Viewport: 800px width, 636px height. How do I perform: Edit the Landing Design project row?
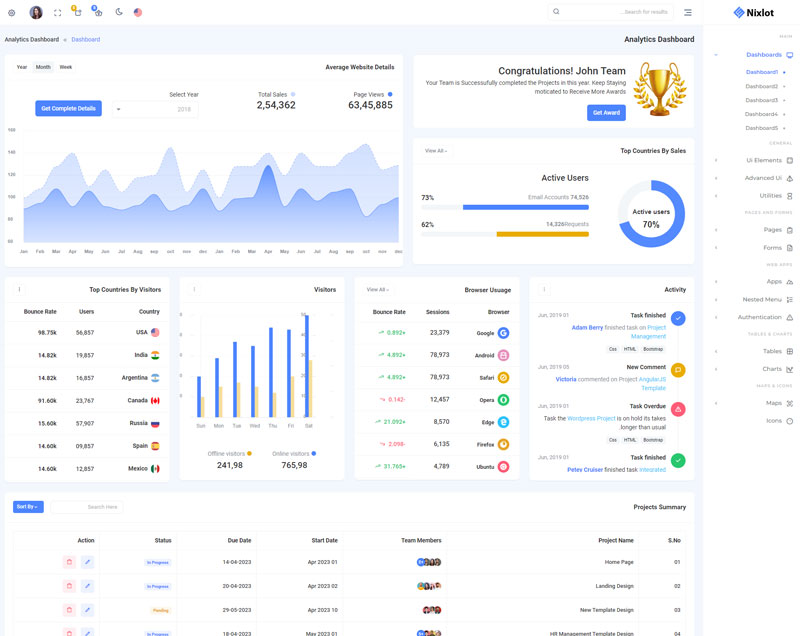tap(87, 586)
